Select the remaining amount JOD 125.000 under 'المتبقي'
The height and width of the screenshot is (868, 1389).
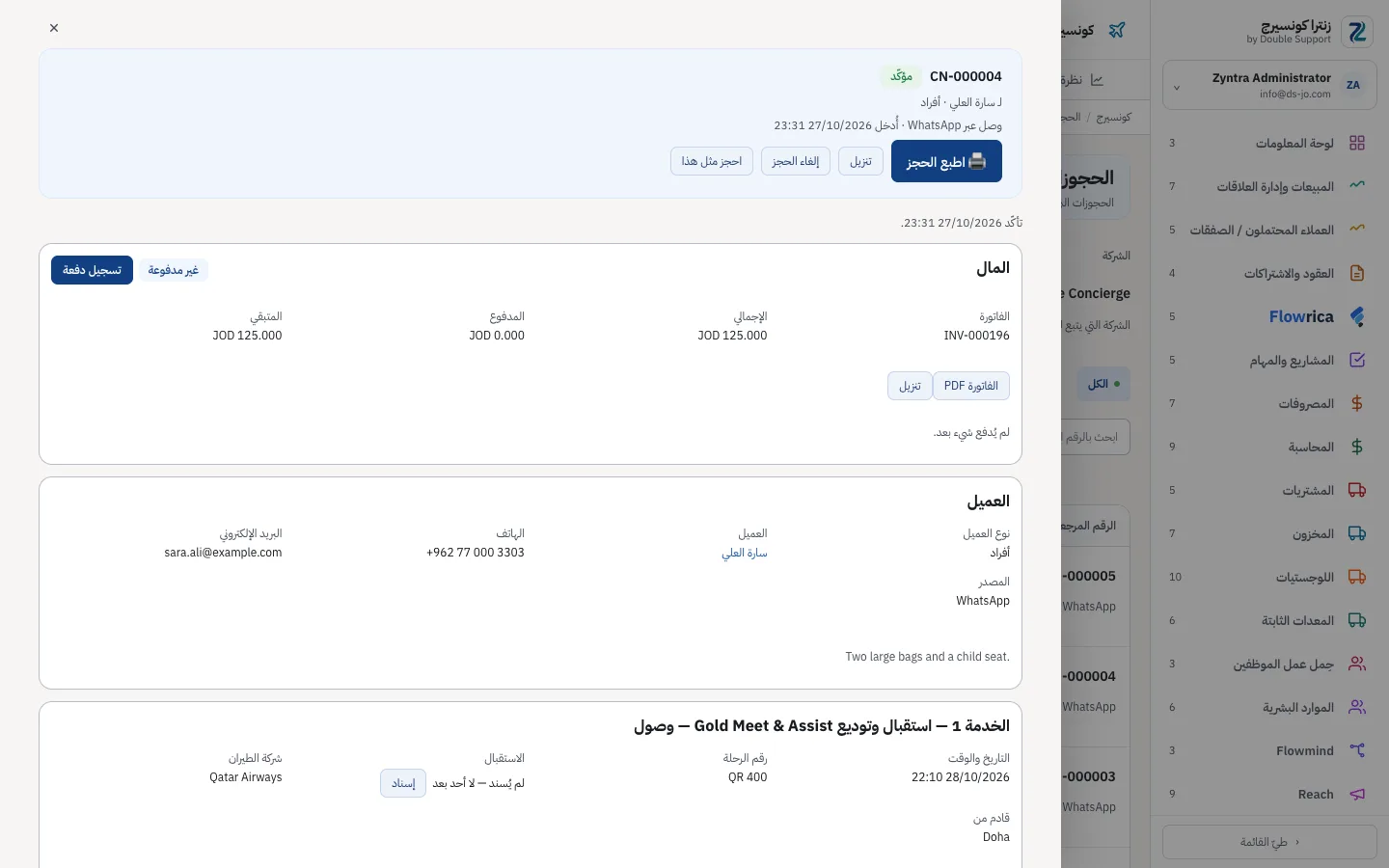(x=247, y=336)
